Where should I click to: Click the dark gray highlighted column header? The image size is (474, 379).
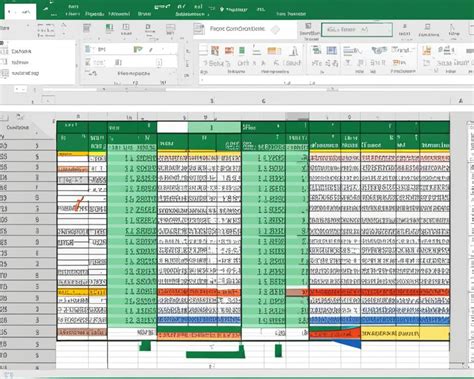pos(297,117)
